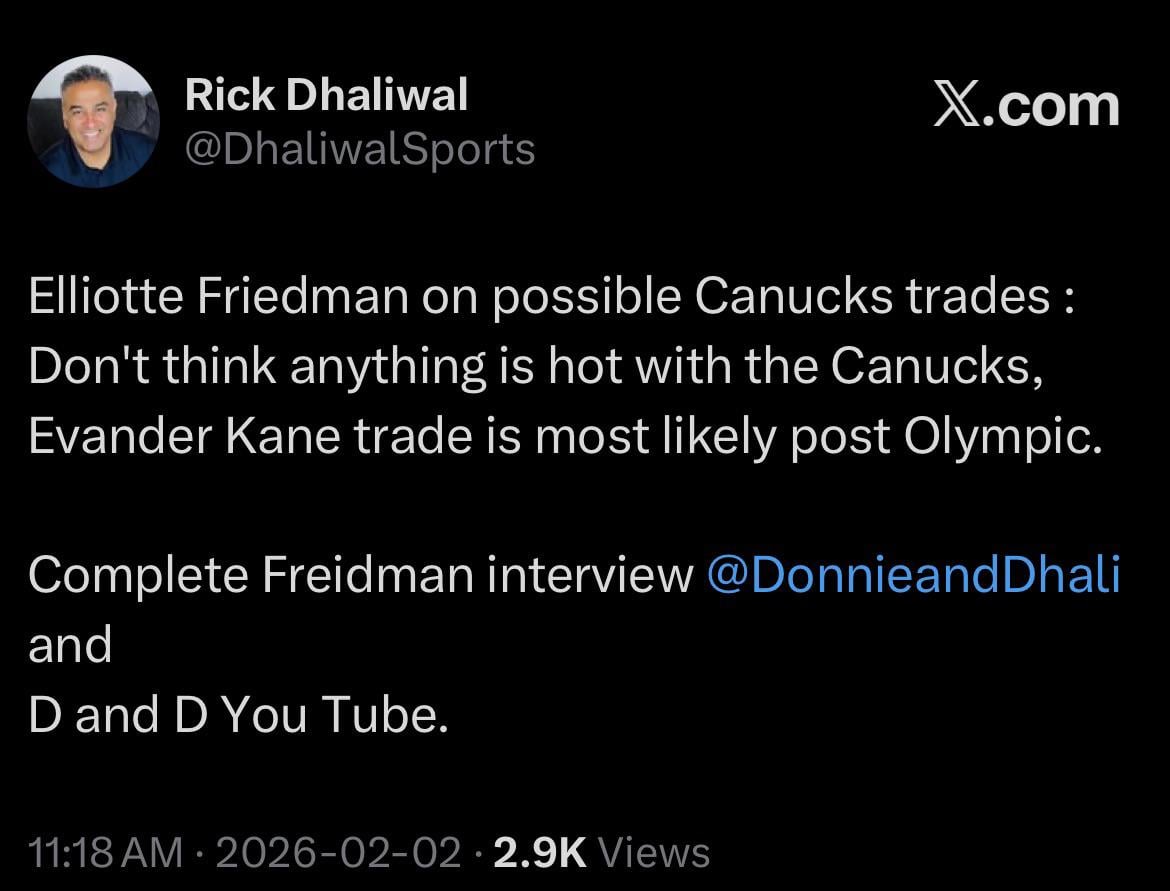Click the @DhaliwalSports handle
Viewport: 1170px width, 891px height.
click(361, 148)
